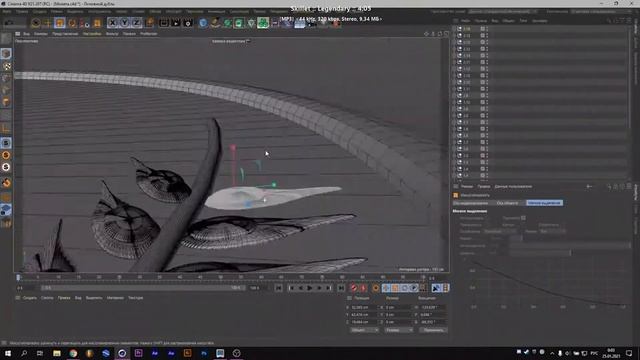640x360 pixels.
Task: Add a Cube primitive object
Action: 203,23
